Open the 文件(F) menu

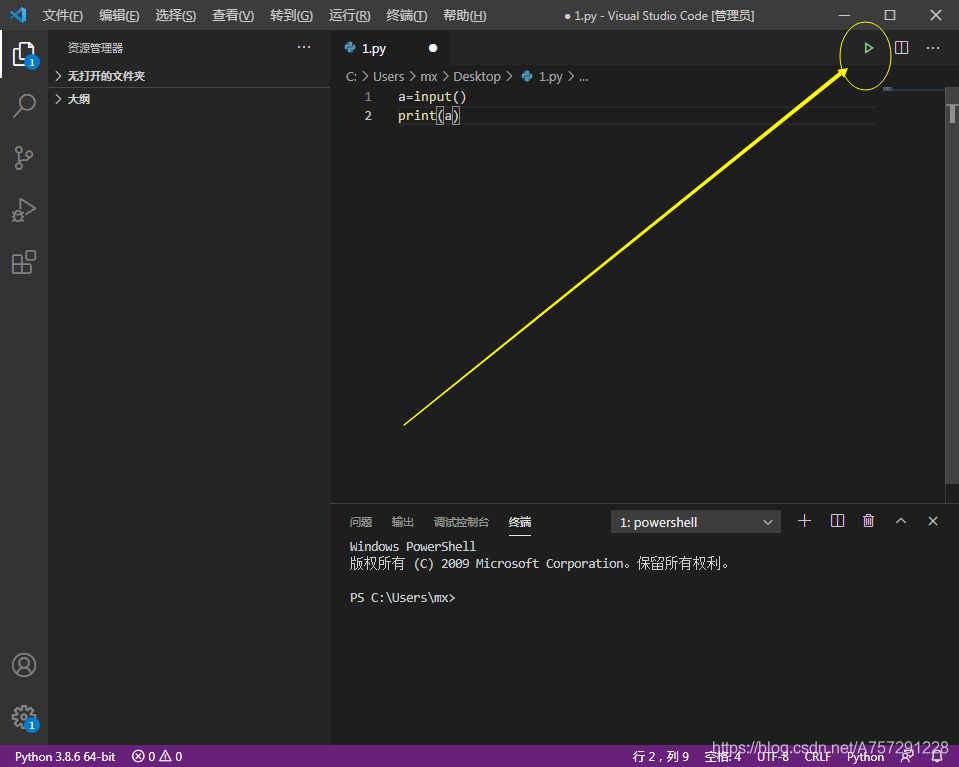(x=62, y=15)
